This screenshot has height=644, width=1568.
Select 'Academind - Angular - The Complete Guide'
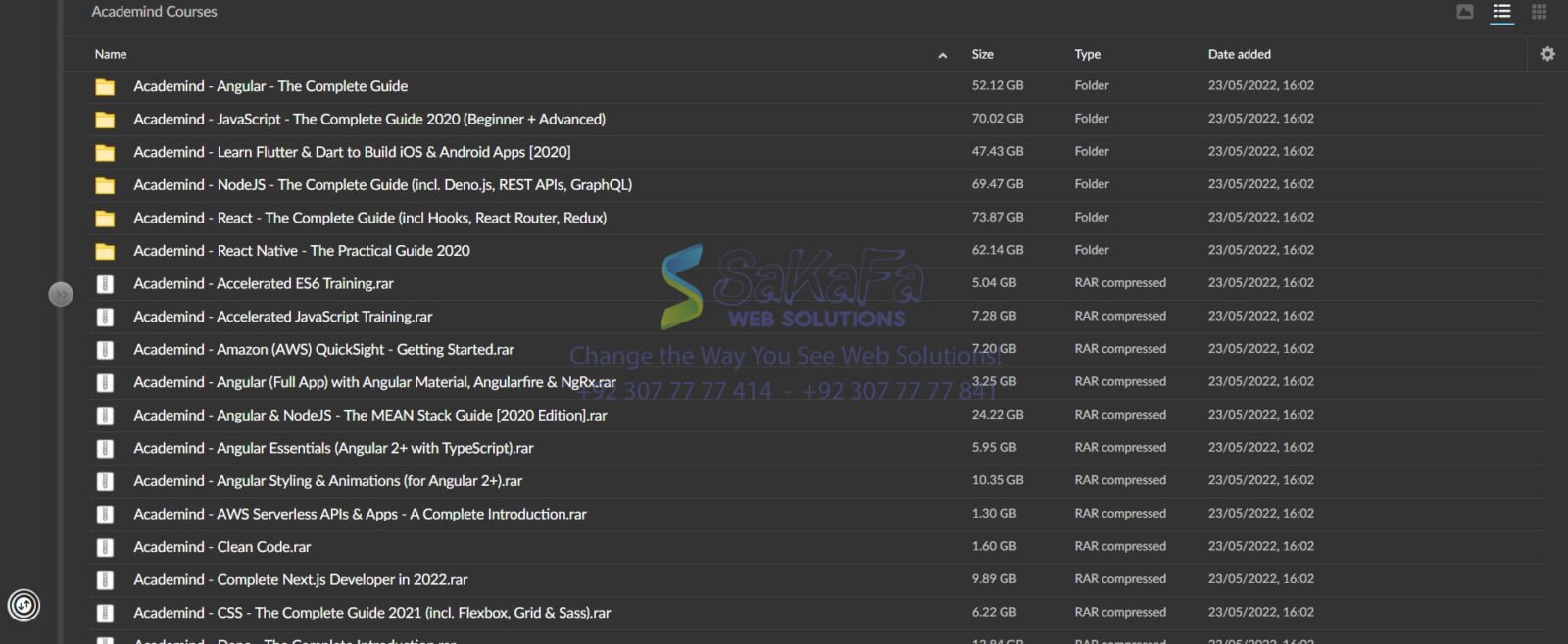coord(270,86)
